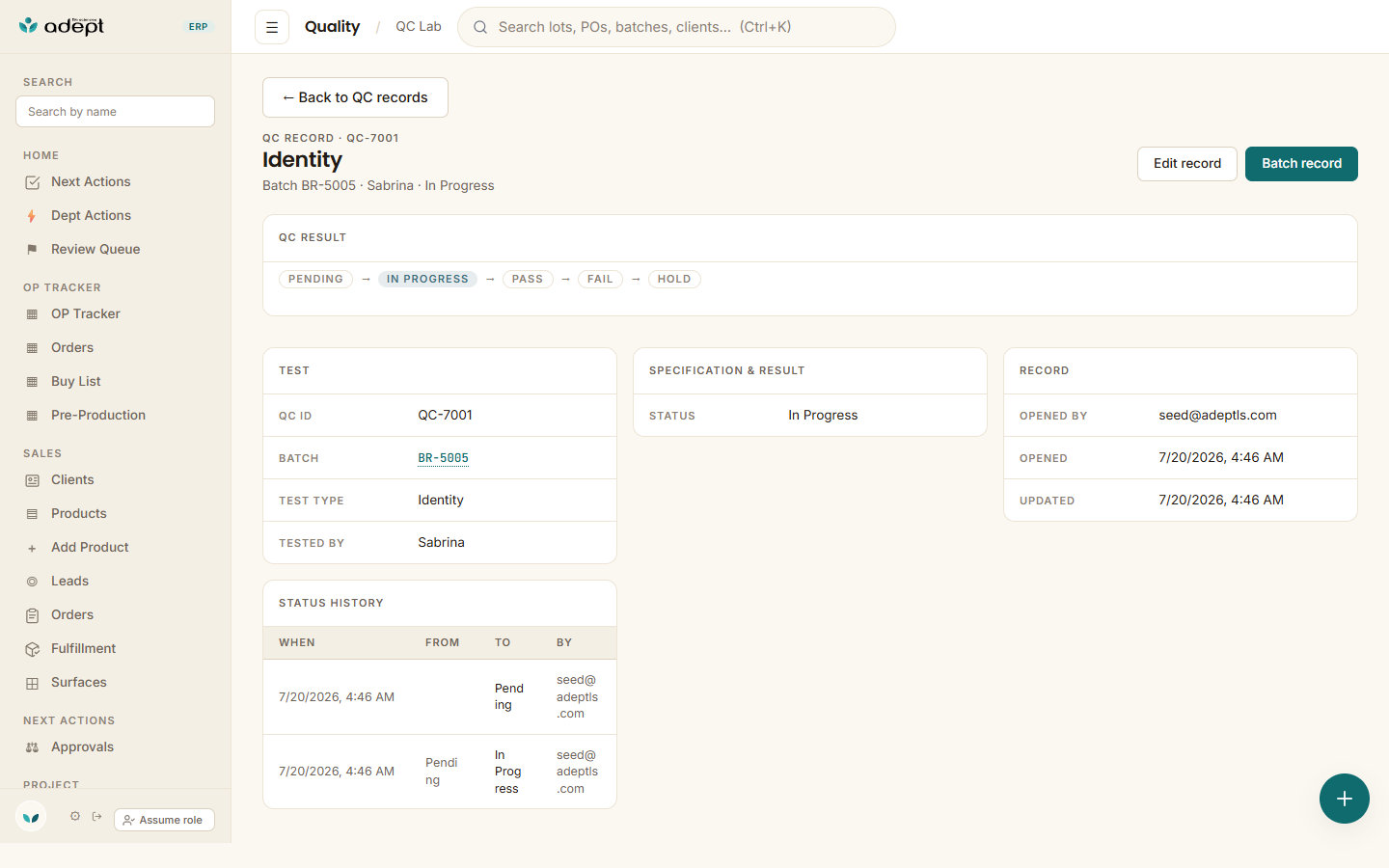The height and width of the screenshot is (868, 1389).
Task: Click the Review Queue flag icon
Action: 32,250
